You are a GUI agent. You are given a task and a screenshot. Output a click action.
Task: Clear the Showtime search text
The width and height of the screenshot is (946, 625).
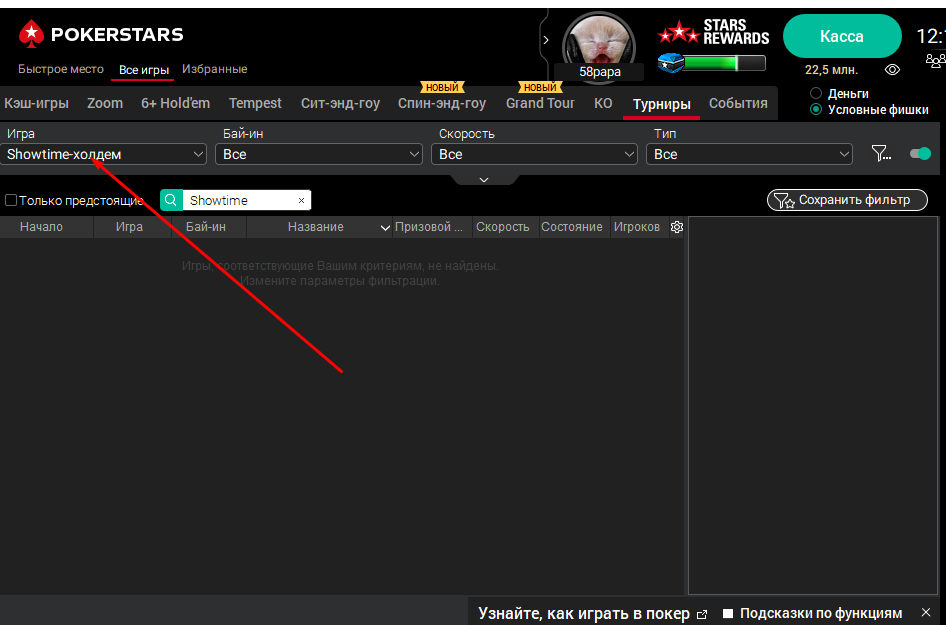302,200
